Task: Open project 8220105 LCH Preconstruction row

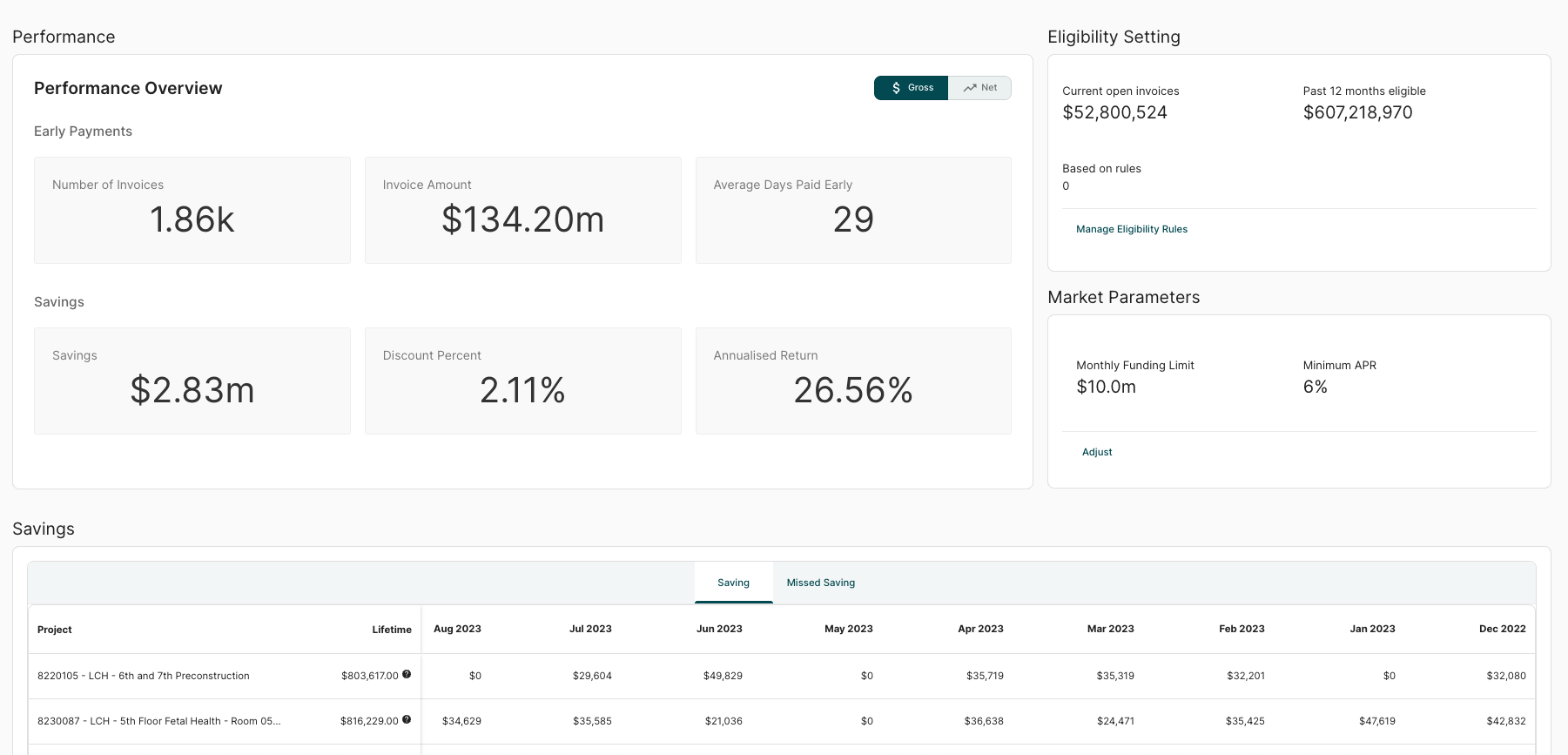Action: tap(144, 676)
